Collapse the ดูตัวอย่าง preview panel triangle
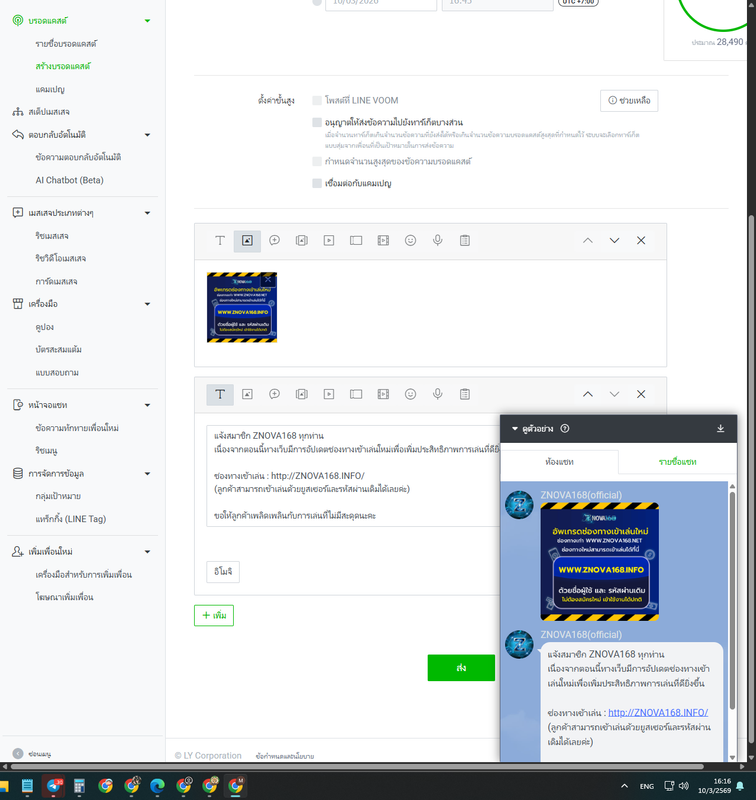The width and height of the screenshot is (756, 800). coord(515,429)
